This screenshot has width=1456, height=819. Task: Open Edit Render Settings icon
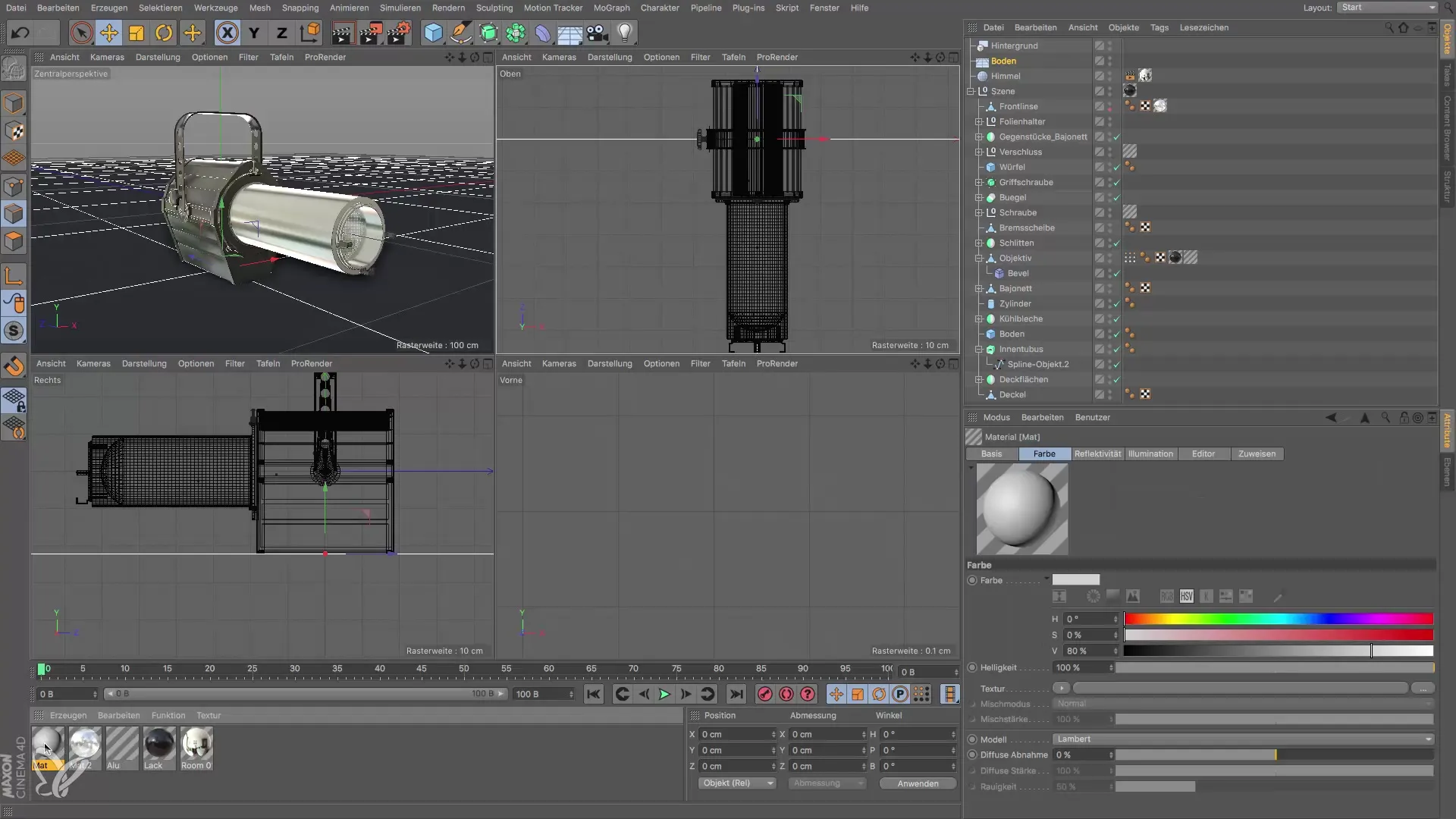399,33
